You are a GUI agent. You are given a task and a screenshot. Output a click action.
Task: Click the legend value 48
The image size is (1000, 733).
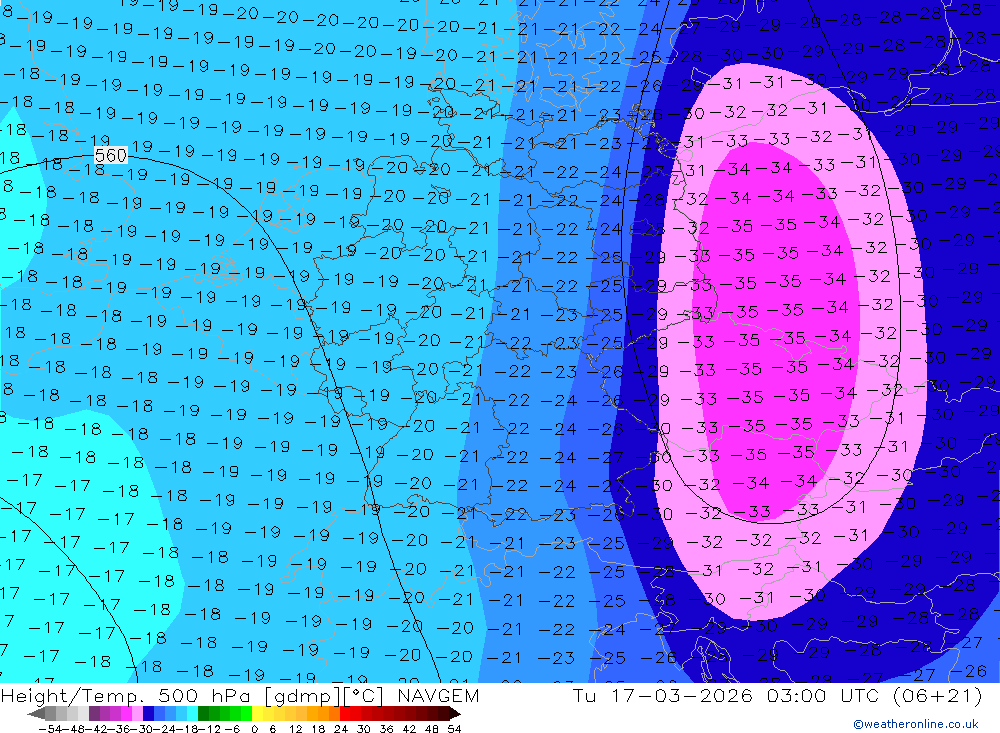tap(431, 729)
